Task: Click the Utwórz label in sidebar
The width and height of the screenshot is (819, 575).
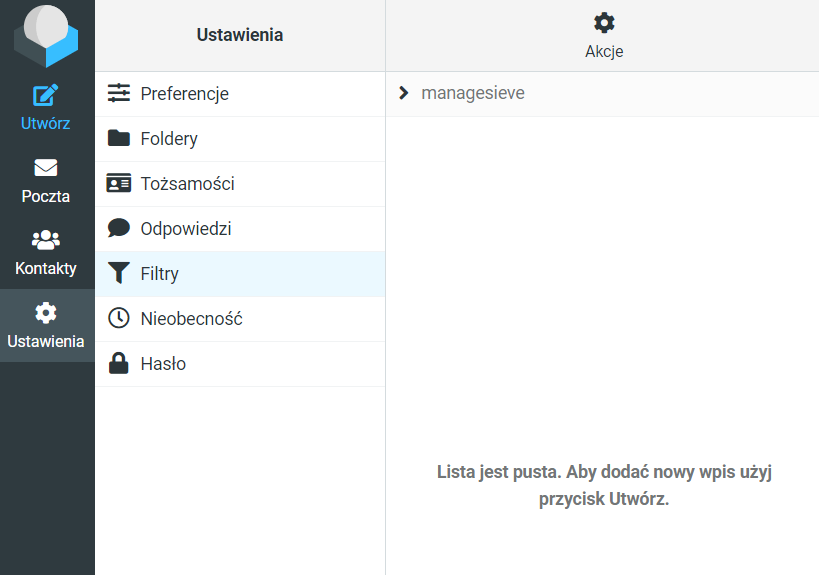Action: [45, 123]
